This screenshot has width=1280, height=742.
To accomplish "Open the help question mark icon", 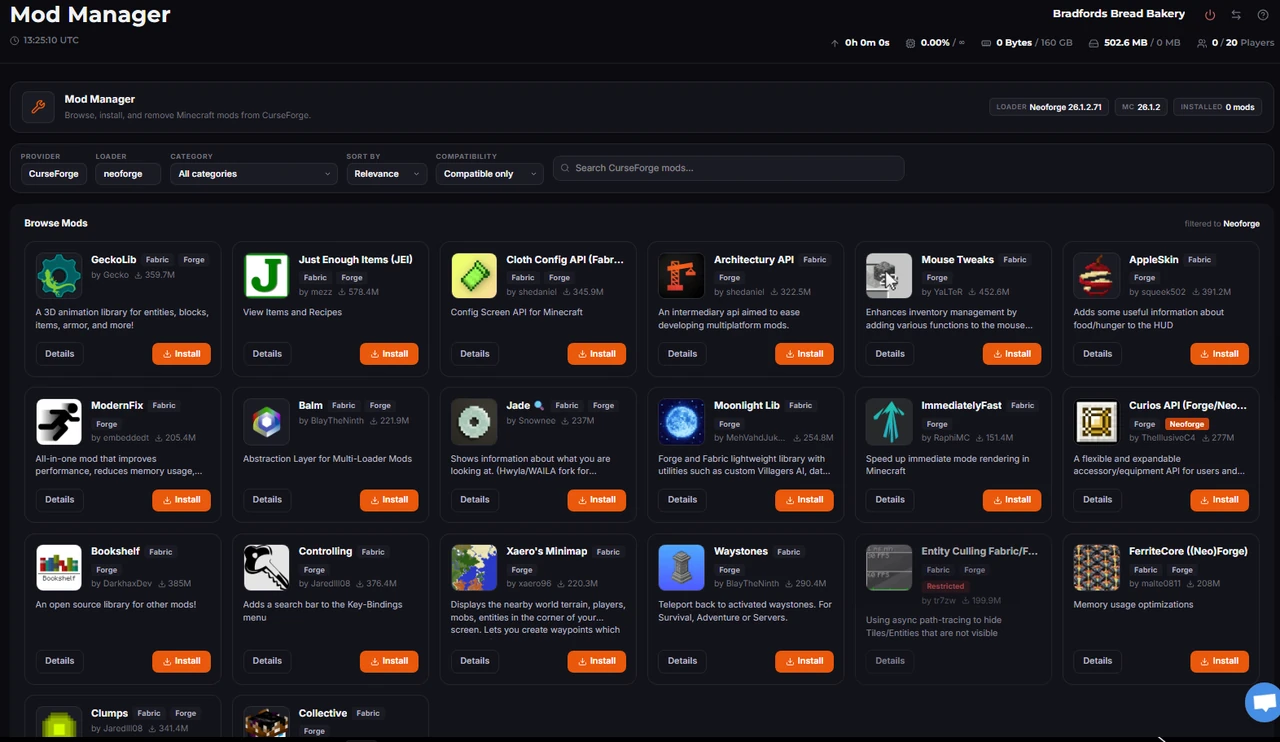I will coord(1263,15).
